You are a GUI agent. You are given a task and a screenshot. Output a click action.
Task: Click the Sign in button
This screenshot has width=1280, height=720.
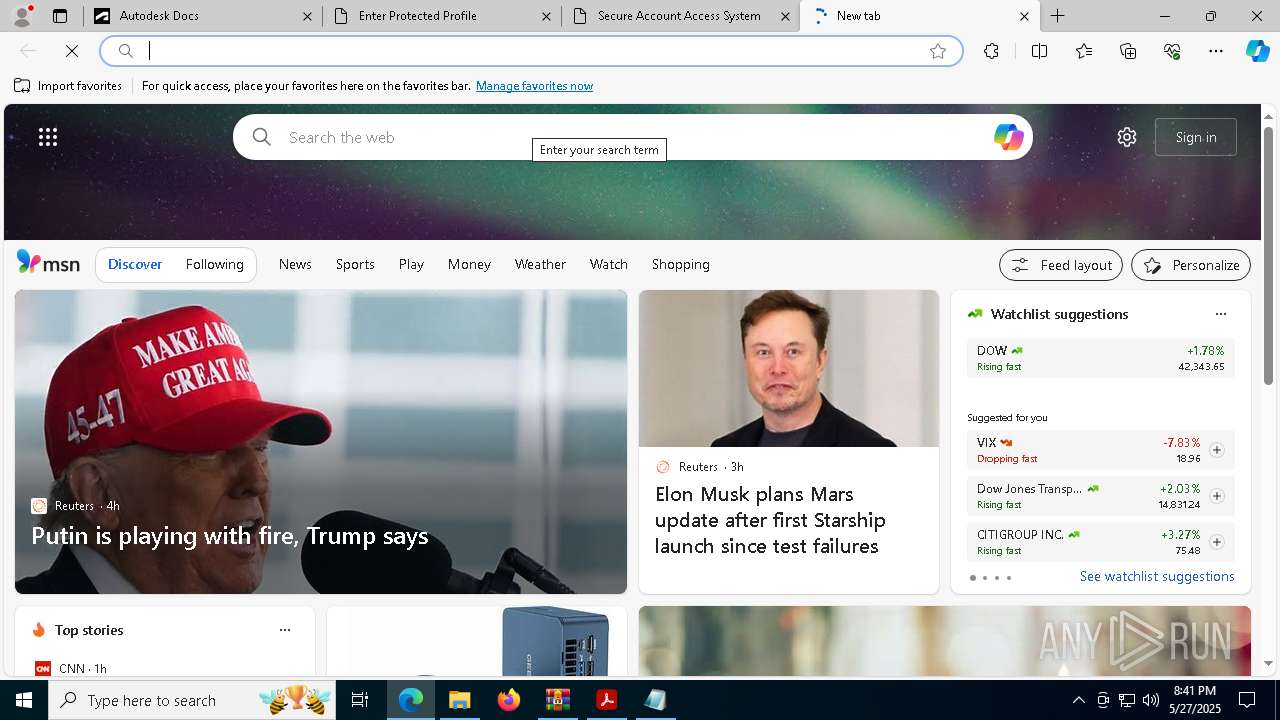click(x=1196, y=137)
